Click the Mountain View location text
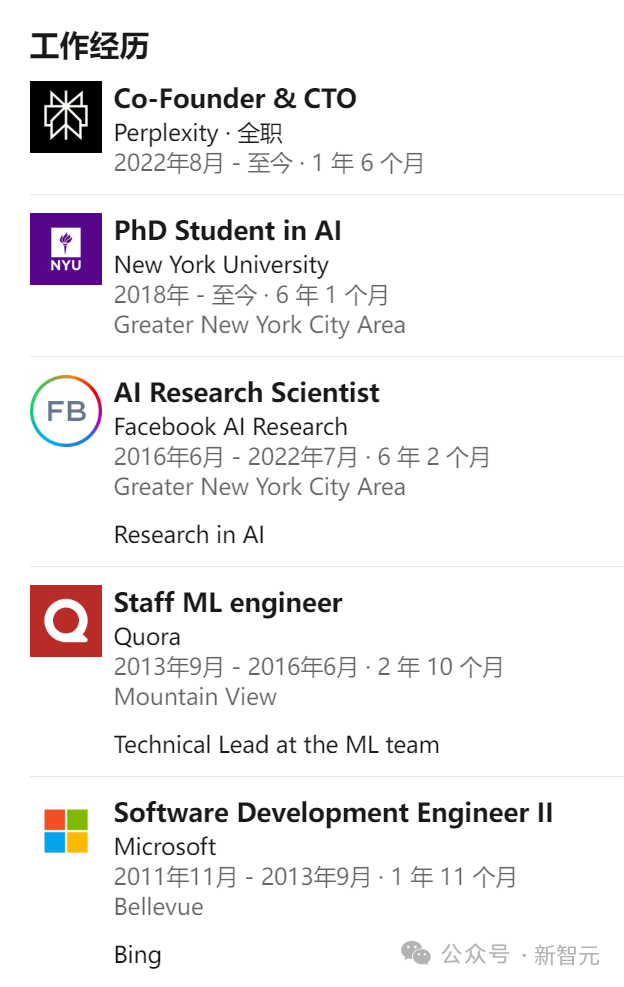Image resolution: width=624 pixels, height=987 pixels. (x=195, y=697)
